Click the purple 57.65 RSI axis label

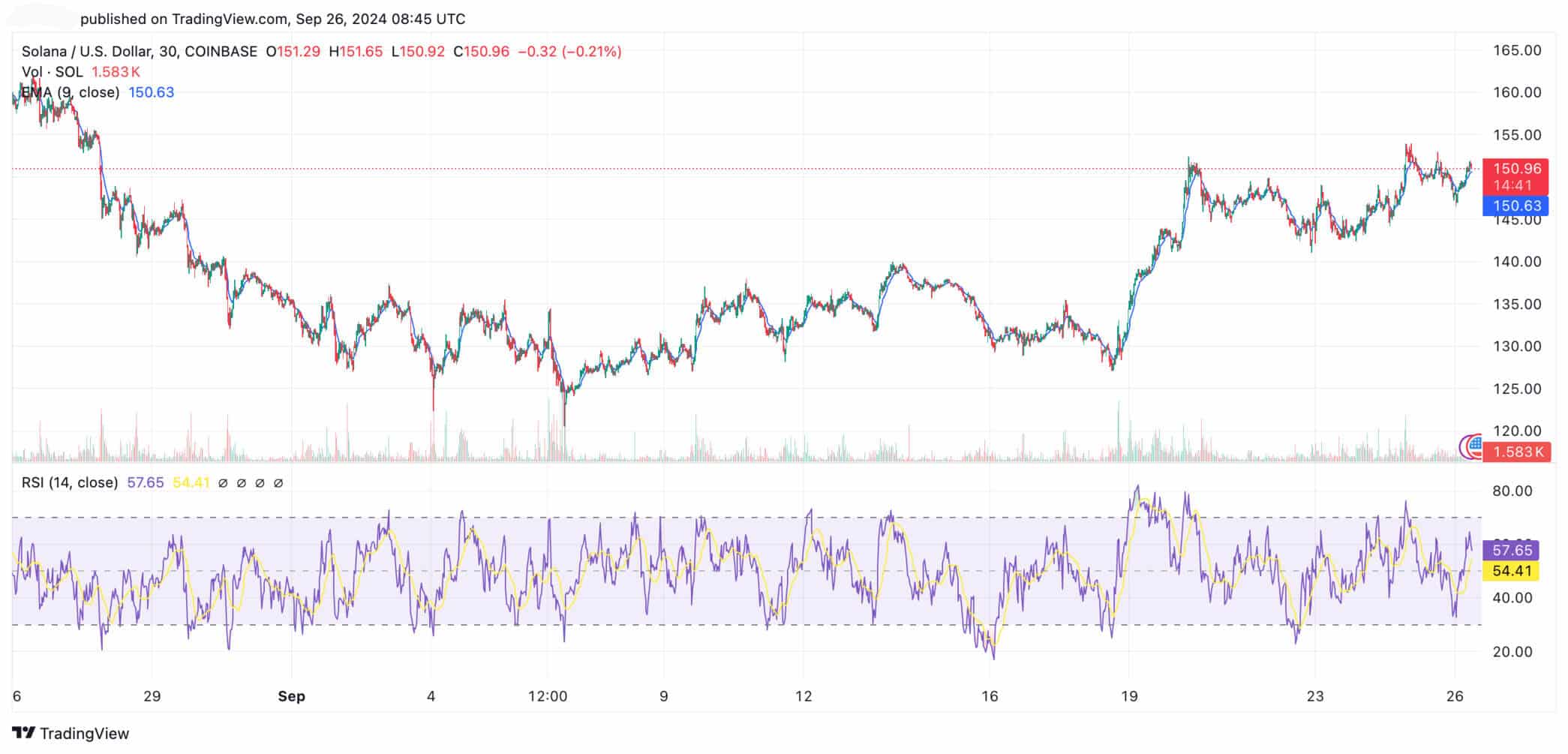(x=1511, y=550)
